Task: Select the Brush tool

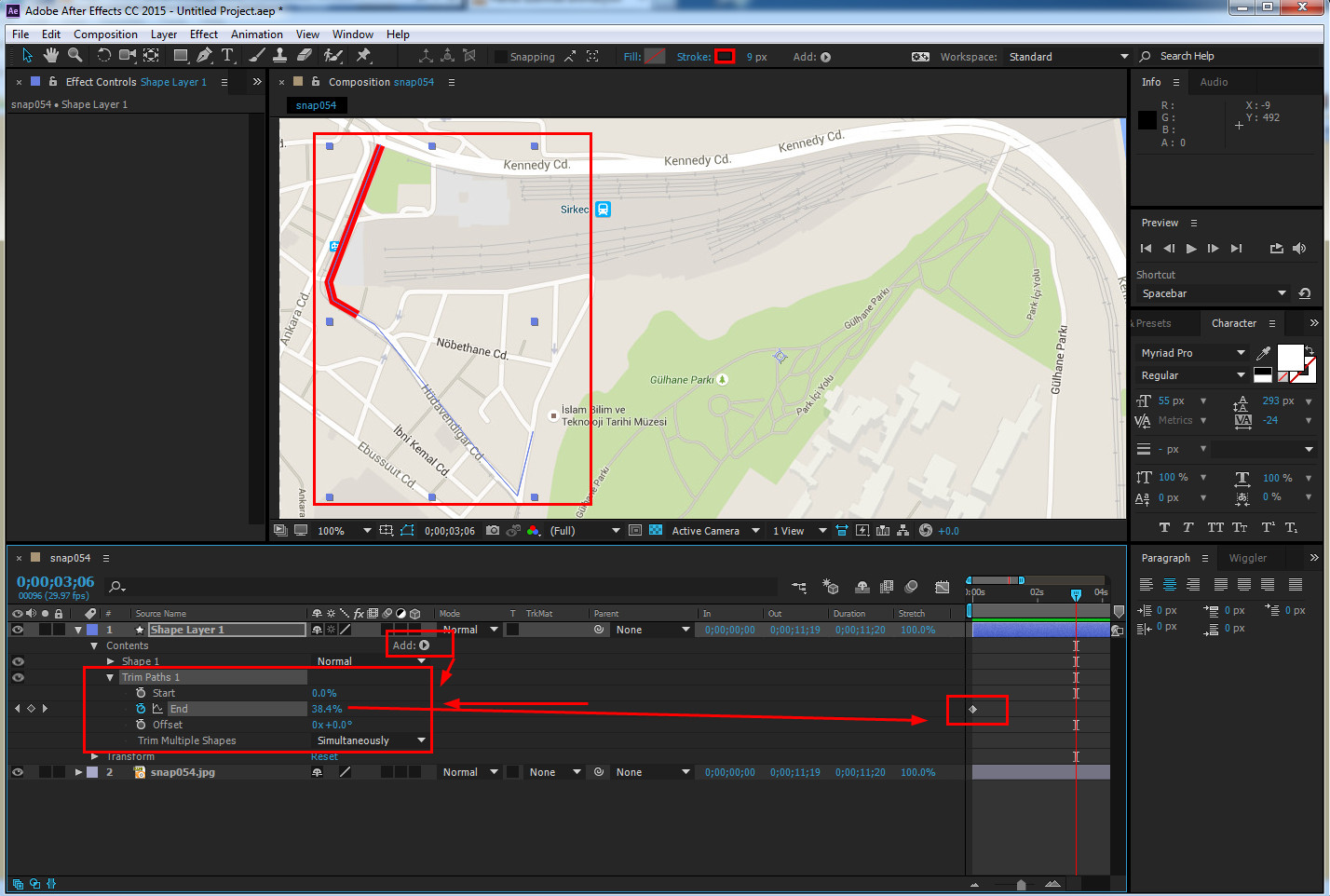Action: click(257, 56)
